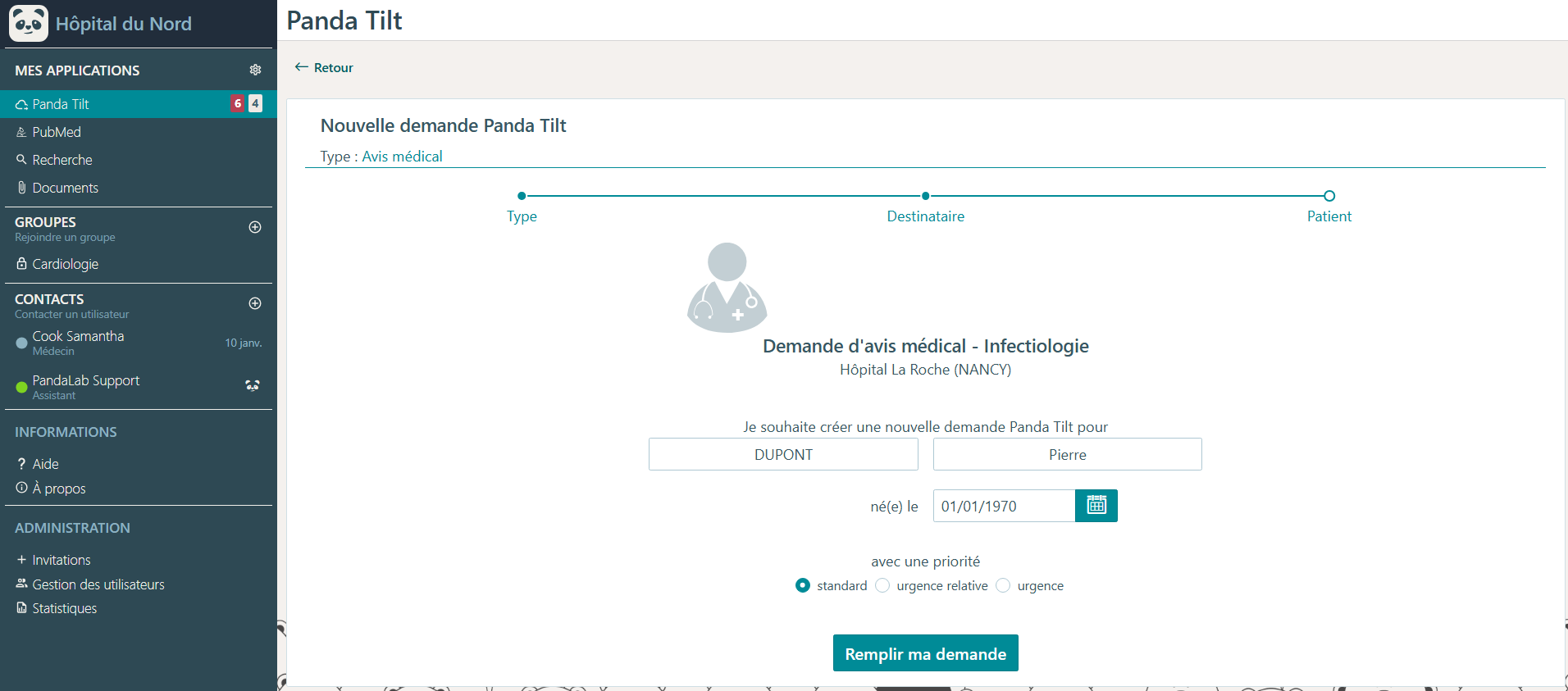Screen dimensions: 1568x691
Task: Click the red badge showing 6
Action: 238,103
